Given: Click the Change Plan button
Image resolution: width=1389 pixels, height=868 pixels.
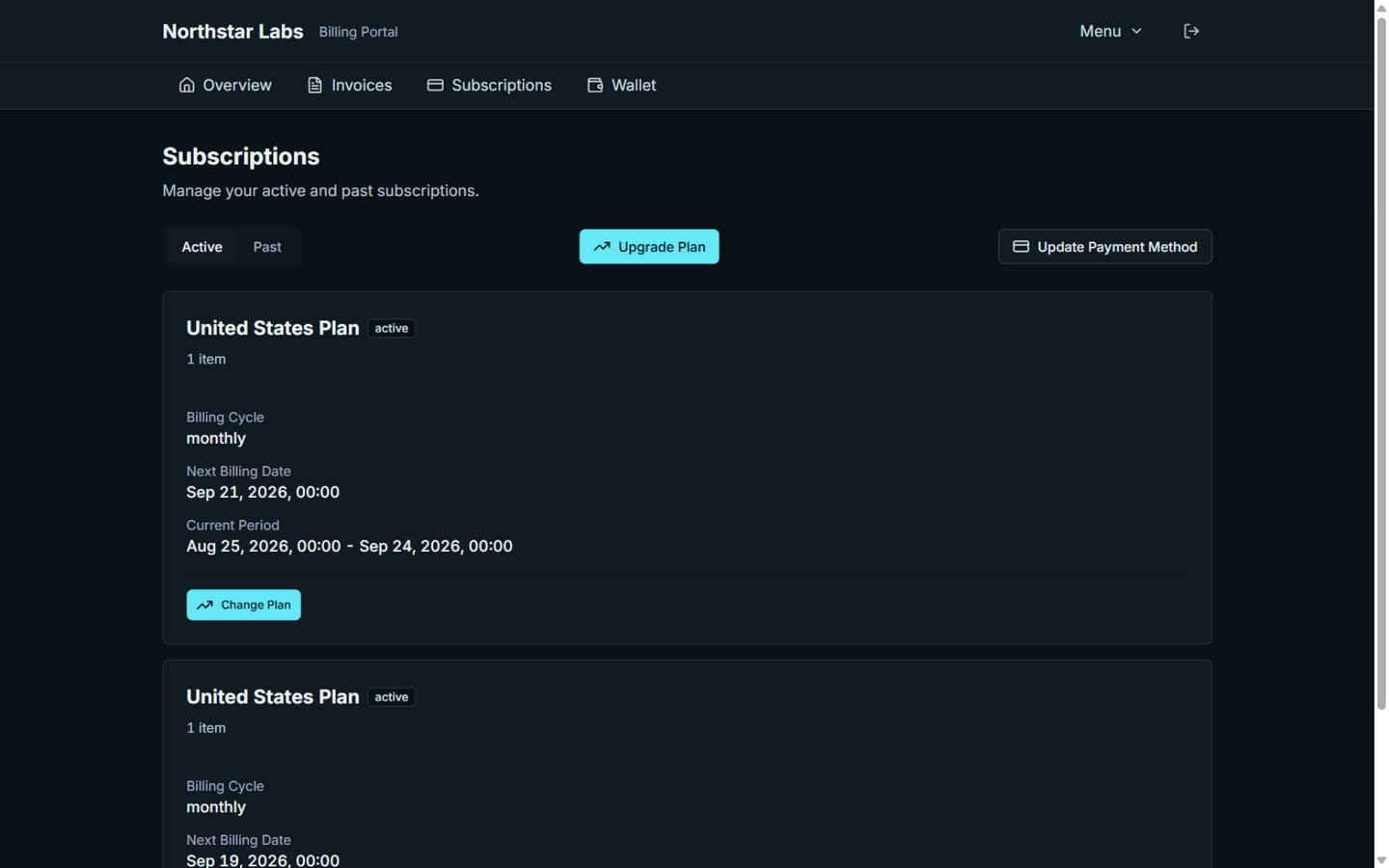Looking at the screenshot, I should pyautogui.click(x=244, y=605).
